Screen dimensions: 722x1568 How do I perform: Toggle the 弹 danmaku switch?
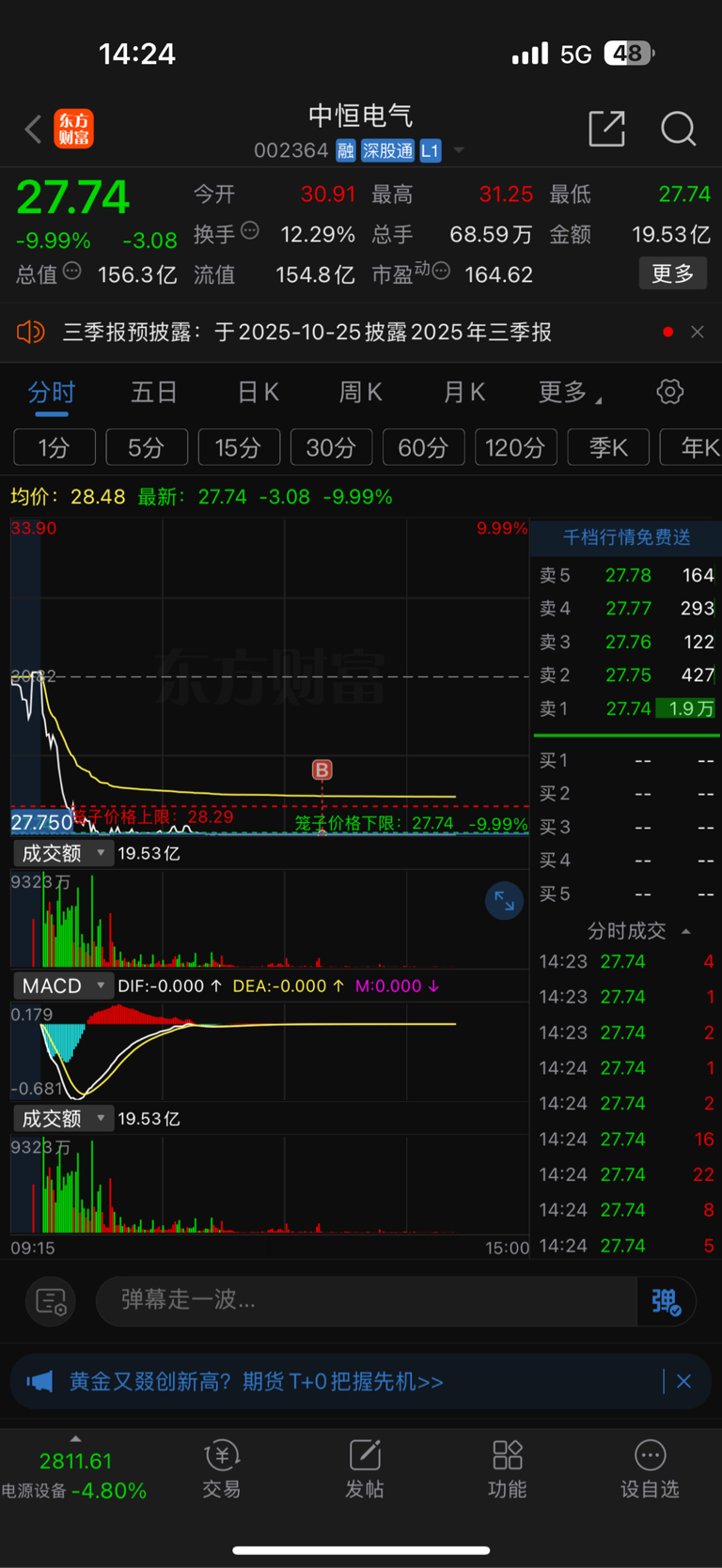click(666, 1301)
